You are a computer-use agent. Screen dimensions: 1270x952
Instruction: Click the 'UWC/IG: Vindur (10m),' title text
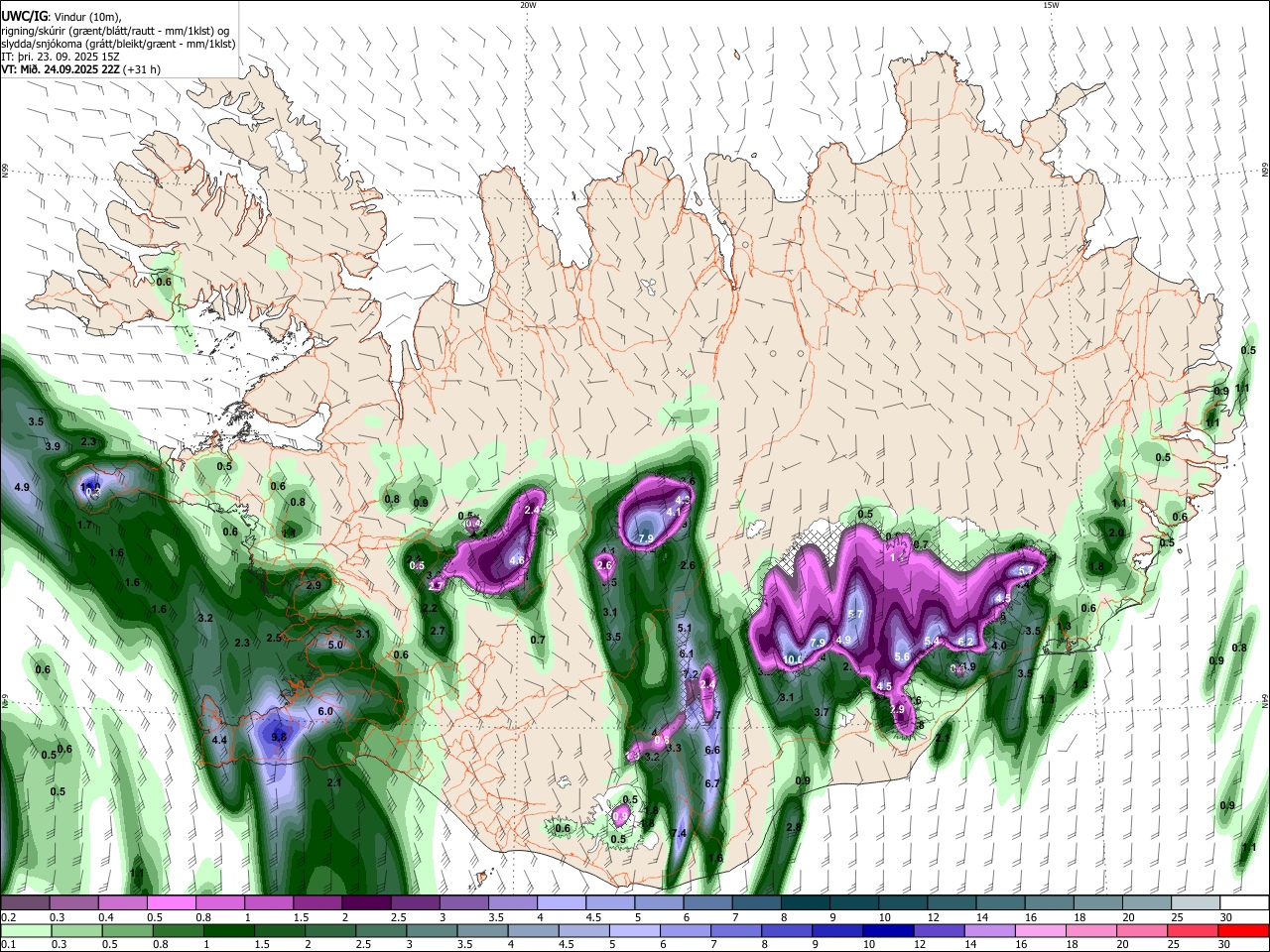click(62, 17)
